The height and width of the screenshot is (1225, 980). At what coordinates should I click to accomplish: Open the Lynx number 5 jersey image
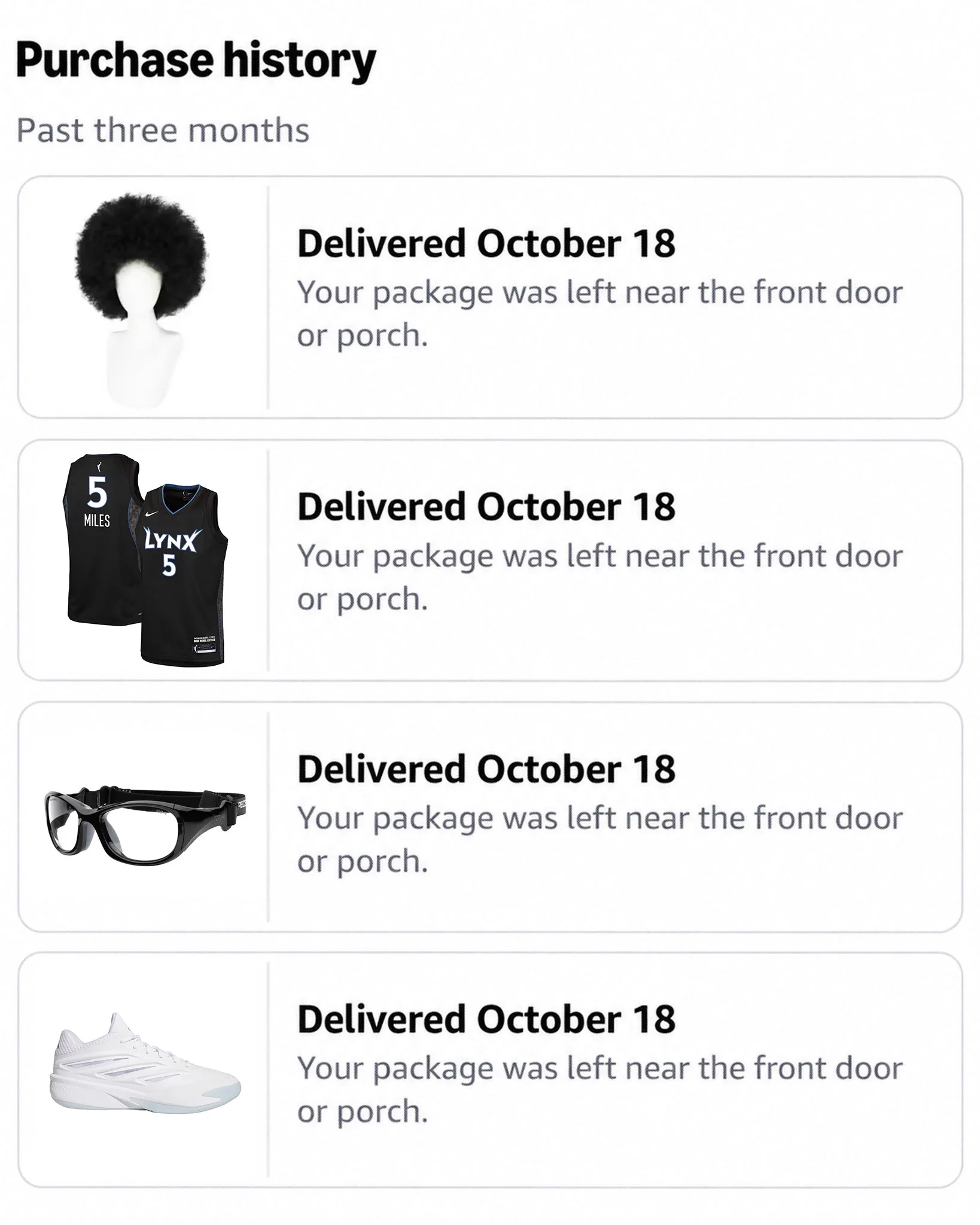147,560
